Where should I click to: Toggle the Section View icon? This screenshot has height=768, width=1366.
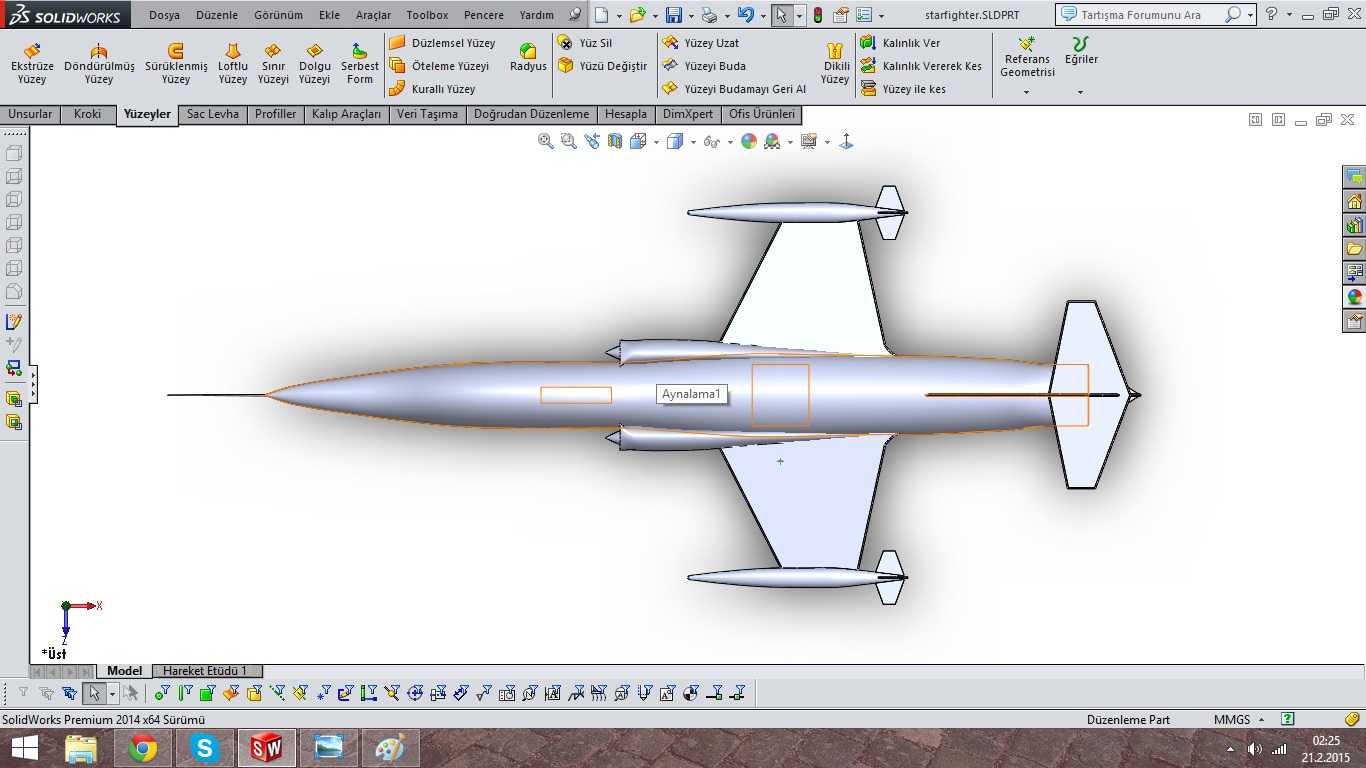(614, 142)
